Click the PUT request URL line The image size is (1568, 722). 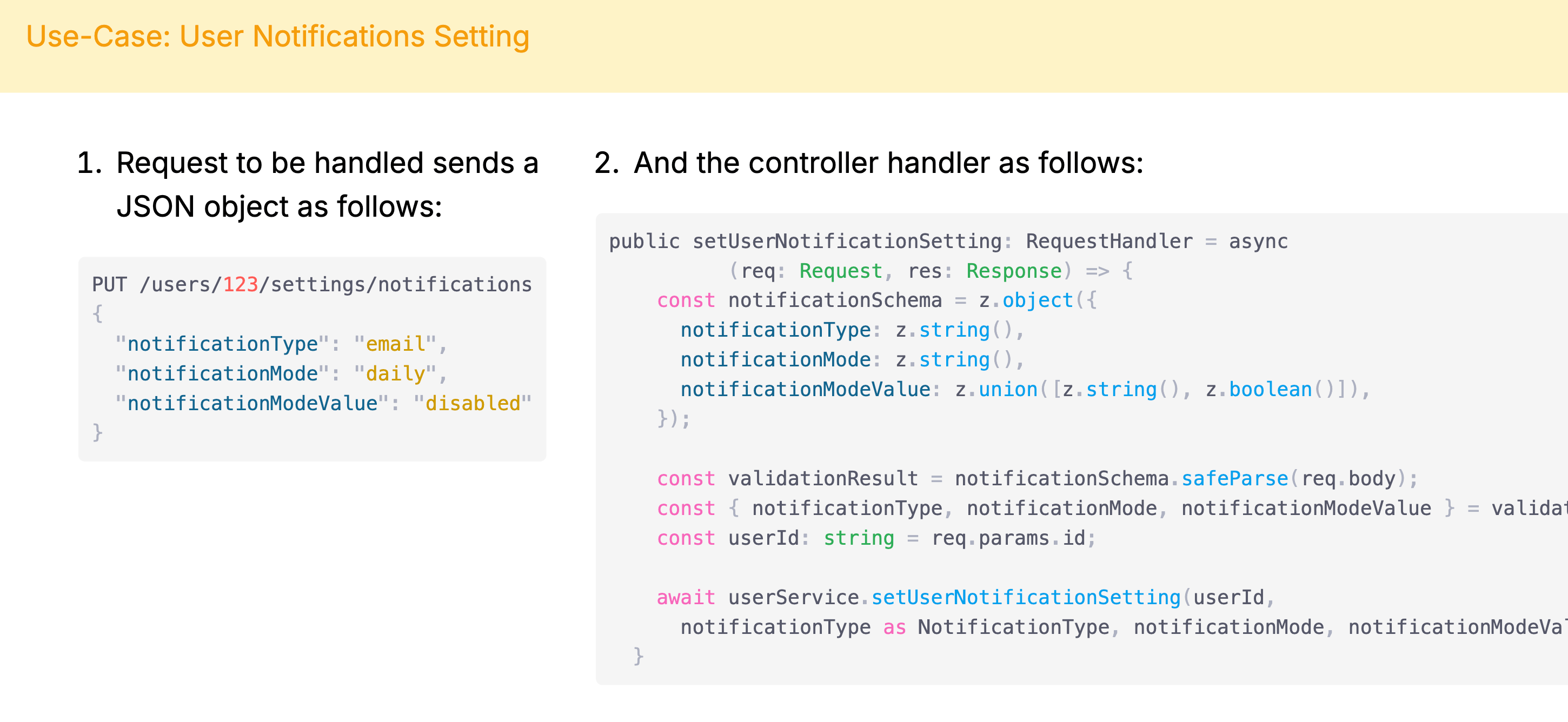pos(311,285)
